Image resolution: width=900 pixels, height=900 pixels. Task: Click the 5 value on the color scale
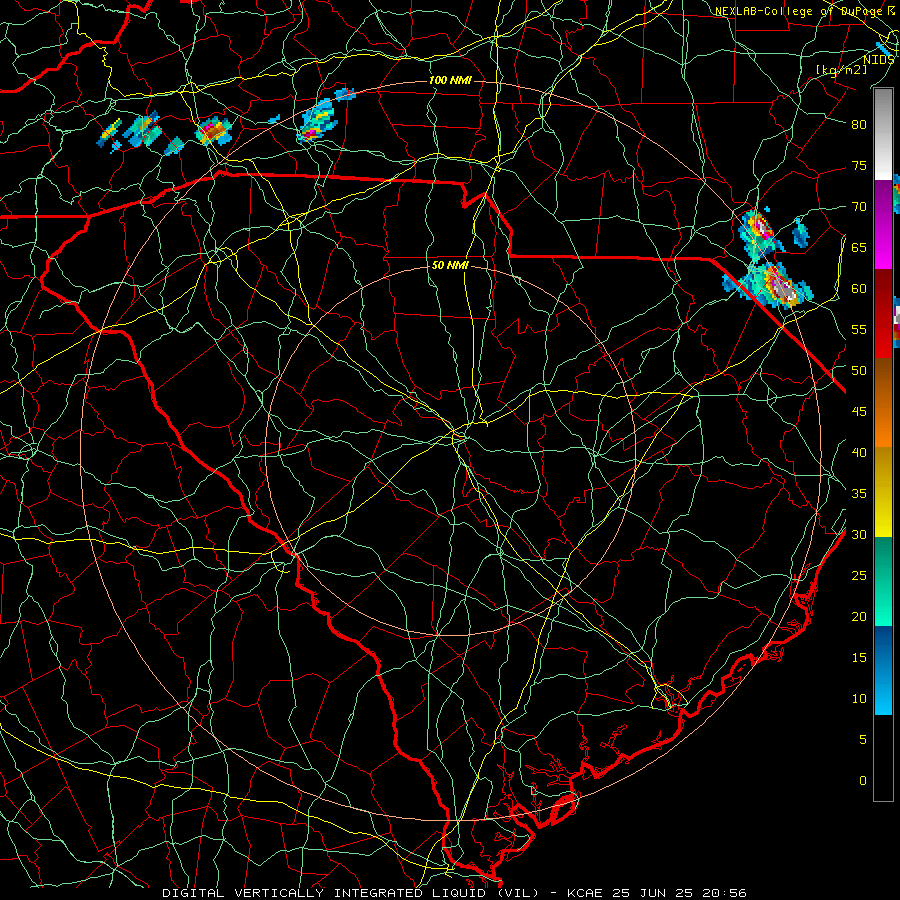click(x=863, y=740)
